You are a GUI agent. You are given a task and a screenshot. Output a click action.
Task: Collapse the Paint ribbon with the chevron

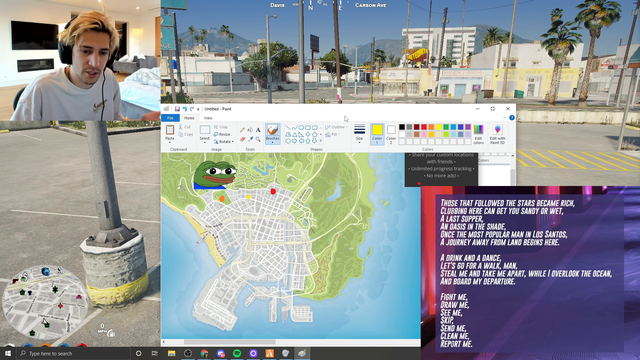(x=504, y=118)
